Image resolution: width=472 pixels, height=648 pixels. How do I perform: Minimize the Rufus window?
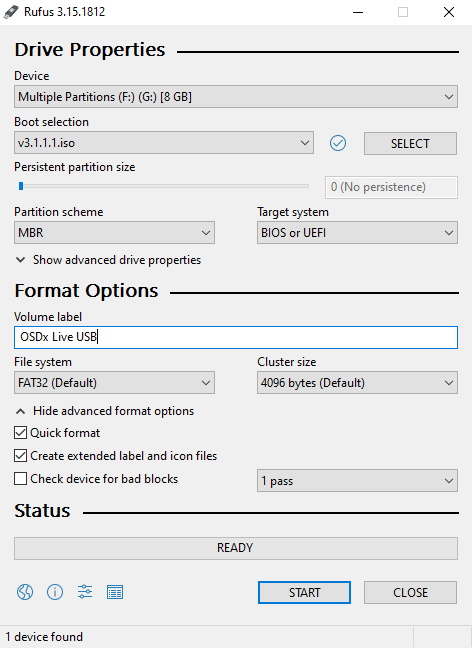(x=358, y=12)
